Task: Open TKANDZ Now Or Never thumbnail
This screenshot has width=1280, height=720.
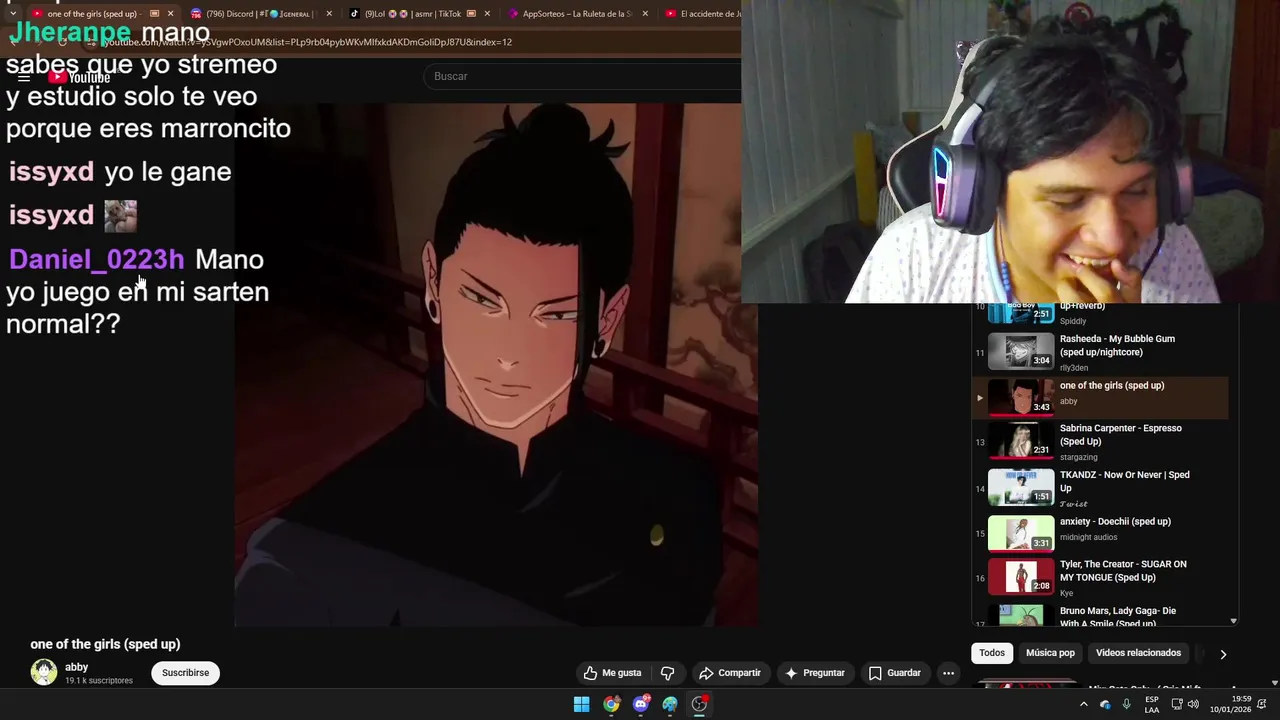Action: tap(1021, 488)
